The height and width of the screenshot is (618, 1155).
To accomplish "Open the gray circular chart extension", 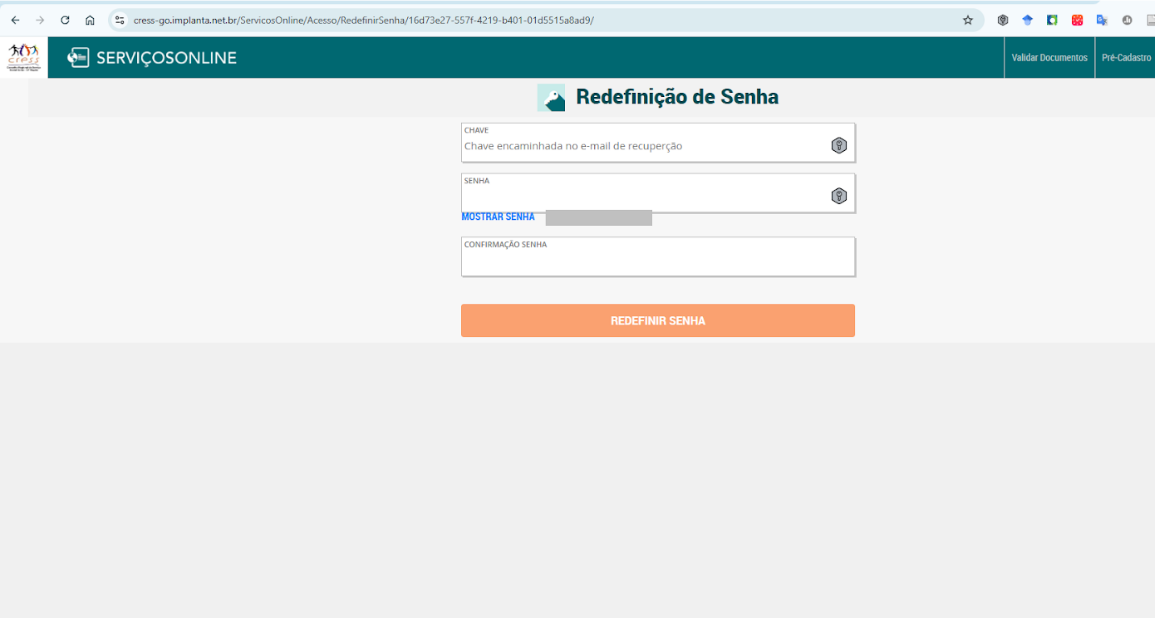I will (x=1127, y=21).
